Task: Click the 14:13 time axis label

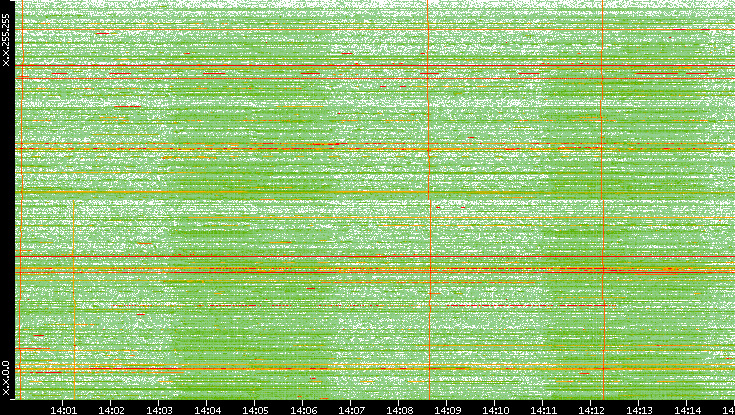Action: tap(639, 410)
